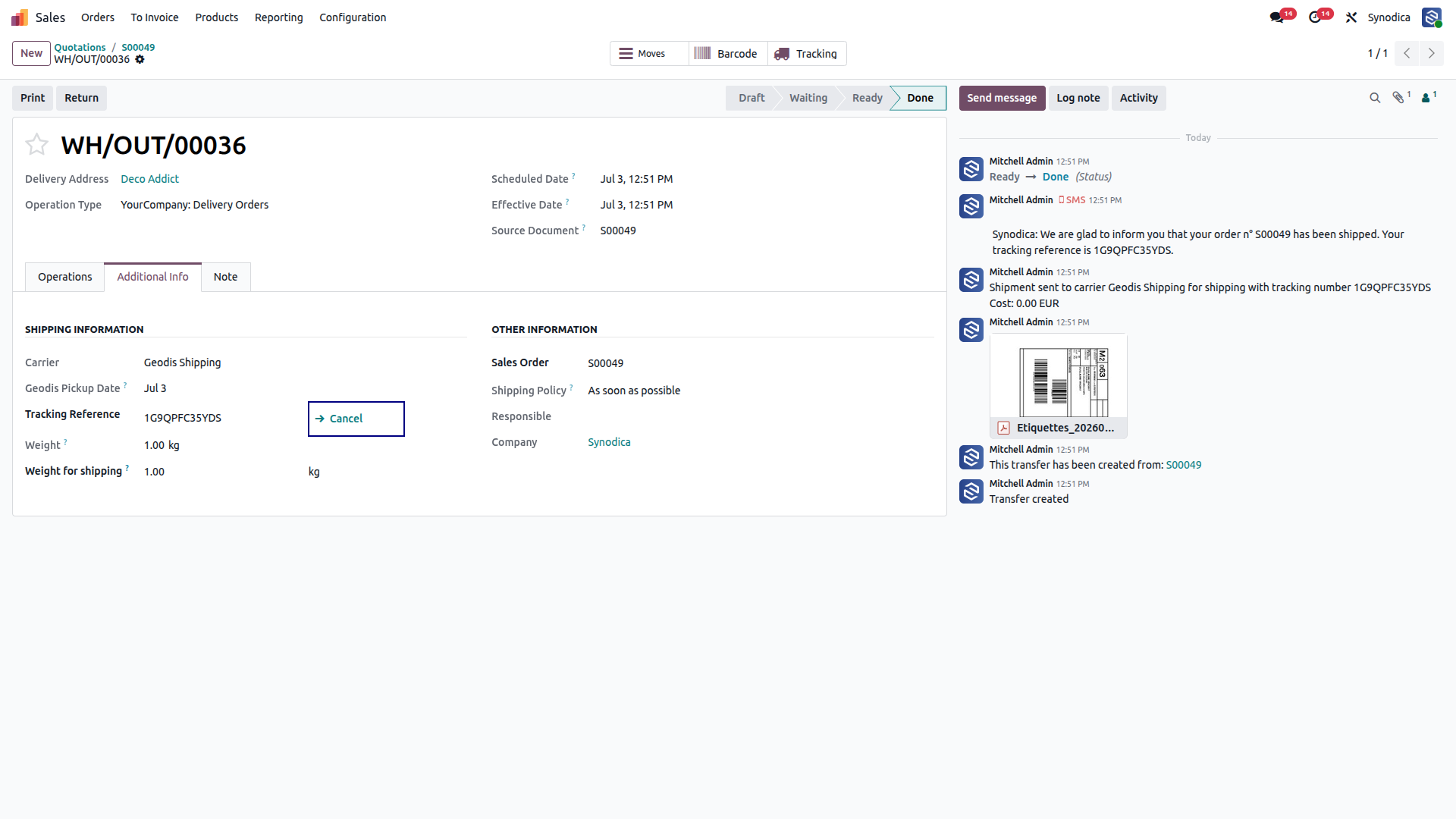Search messages in the chatter
This screenshot has width=1456, height=819.
click(1375, 98)
